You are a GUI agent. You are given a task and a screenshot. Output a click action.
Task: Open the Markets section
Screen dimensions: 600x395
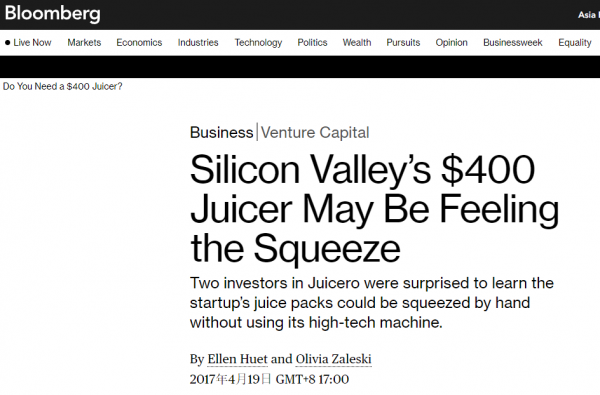[84, 42]
